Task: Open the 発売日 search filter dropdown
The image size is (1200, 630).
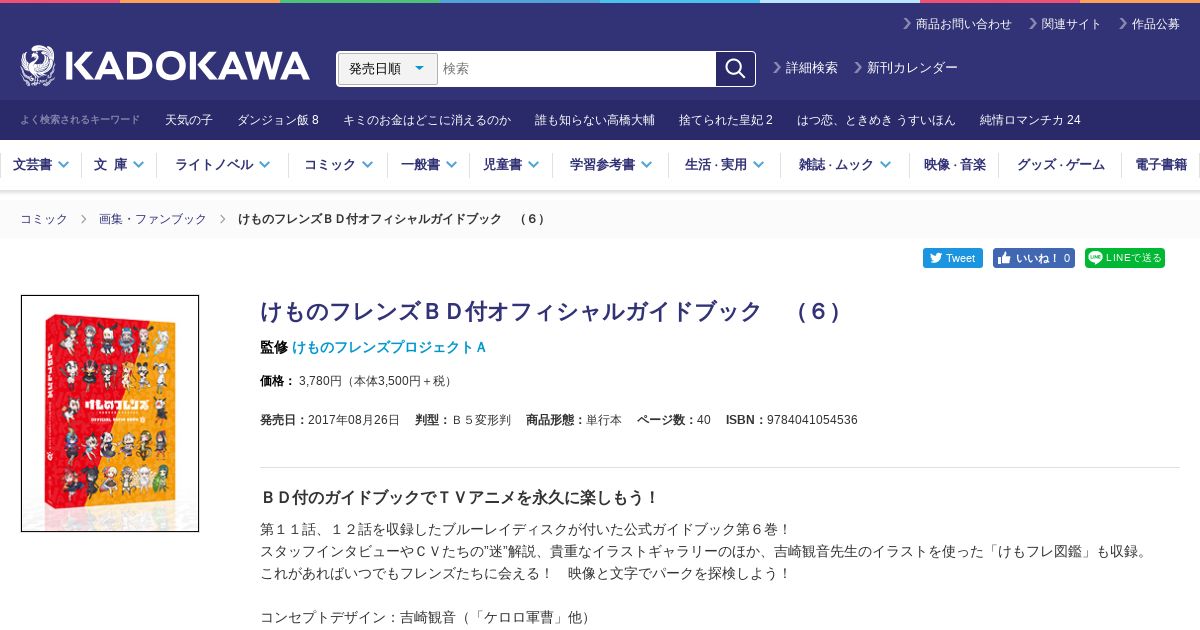Action: [x=388, y=69]
